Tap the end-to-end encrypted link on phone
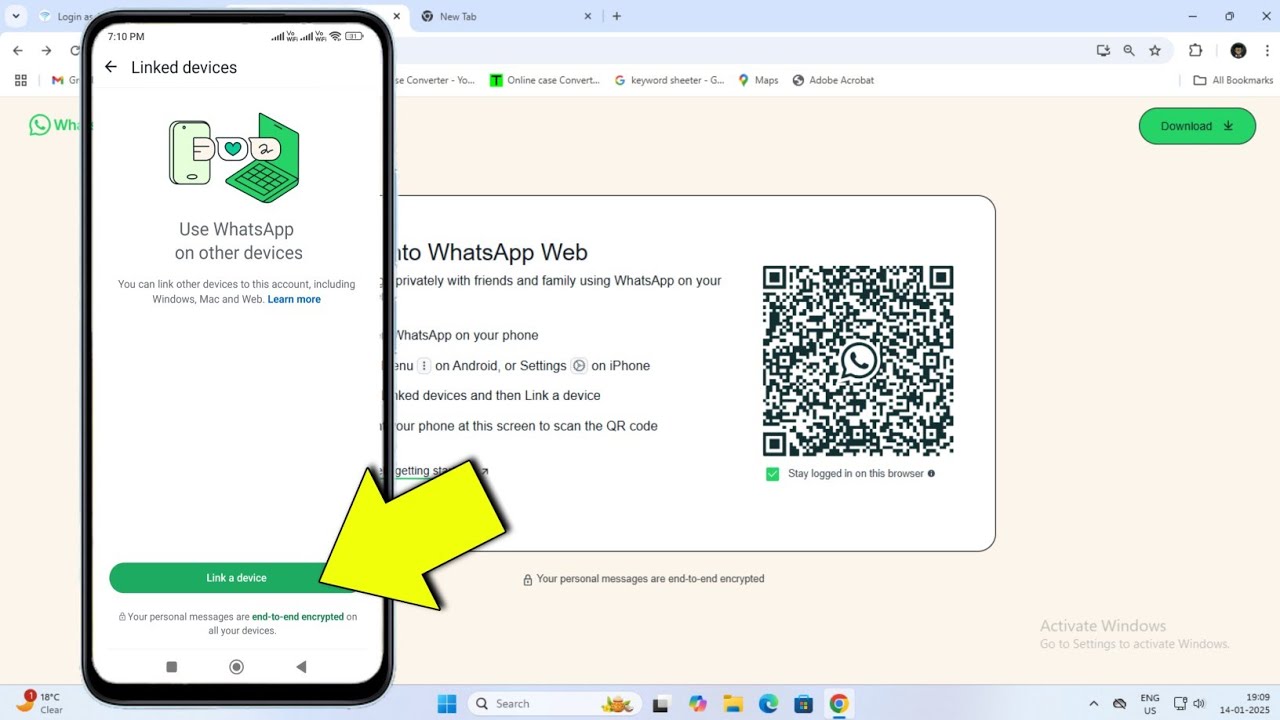Image resolution: width=1280 pixels, height=720 pixels. (x=298, y=617)
